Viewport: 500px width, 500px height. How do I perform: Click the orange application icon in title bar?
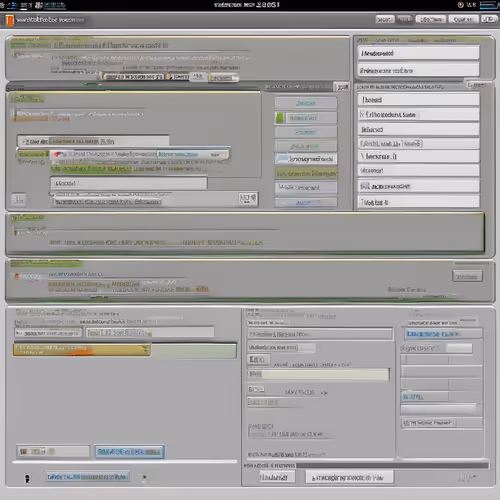9,20
